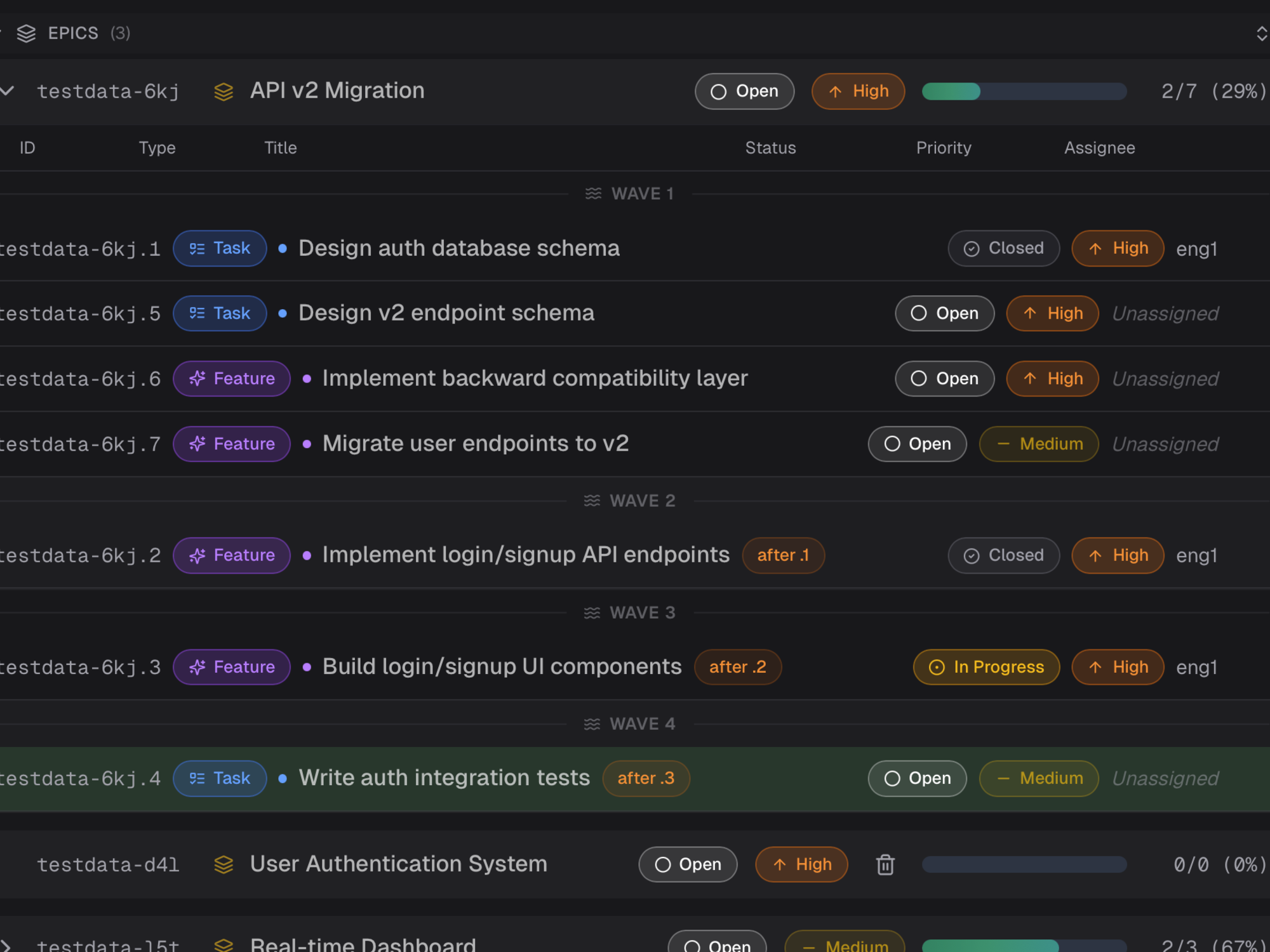Screen dimensions: 1270x952
Task: Toggle the Open status on Write auth integration tests
Action: pos(917,778)
